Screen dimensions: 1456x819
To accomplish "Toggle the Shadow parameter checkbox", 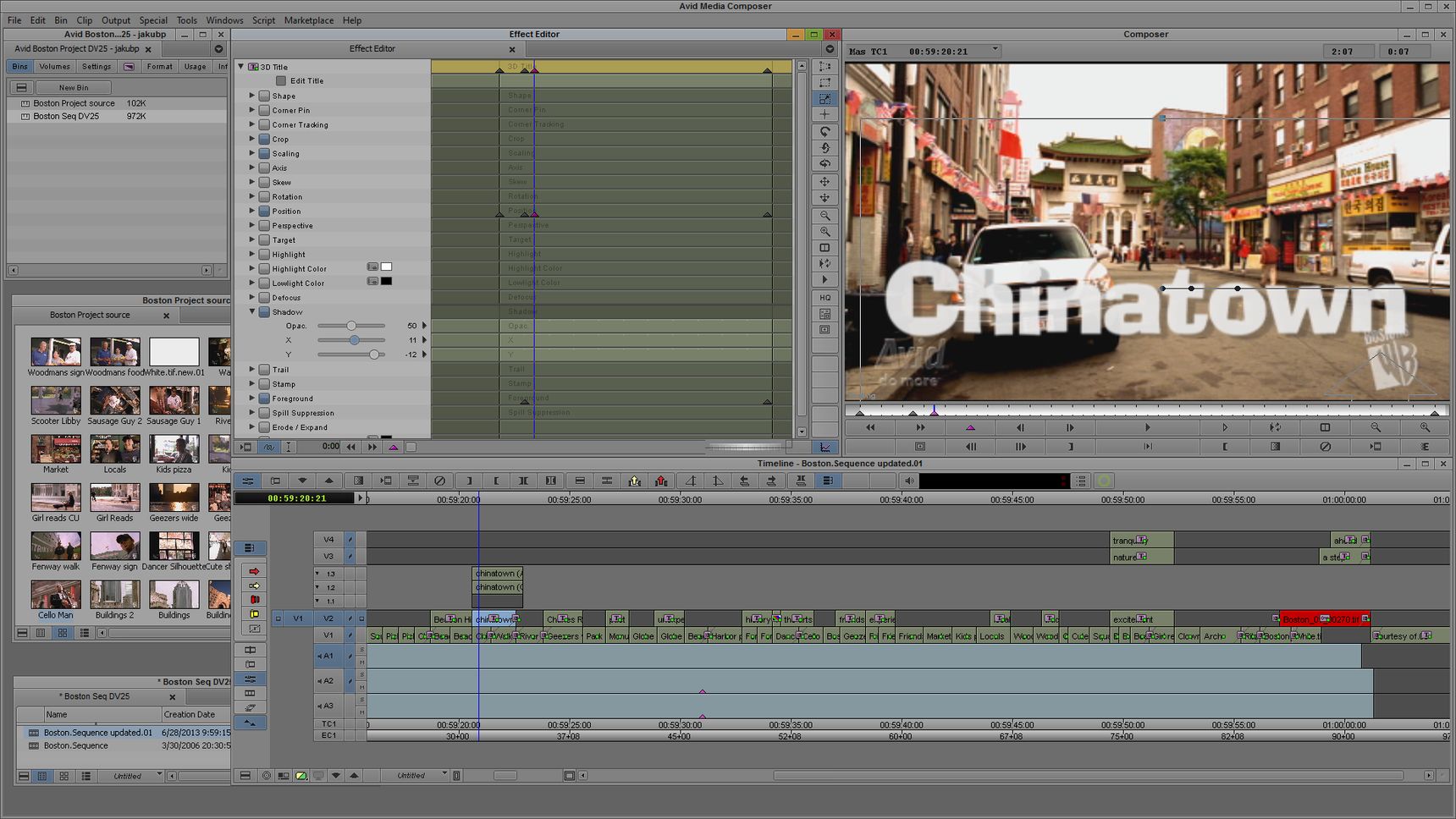I will (265, 311).
